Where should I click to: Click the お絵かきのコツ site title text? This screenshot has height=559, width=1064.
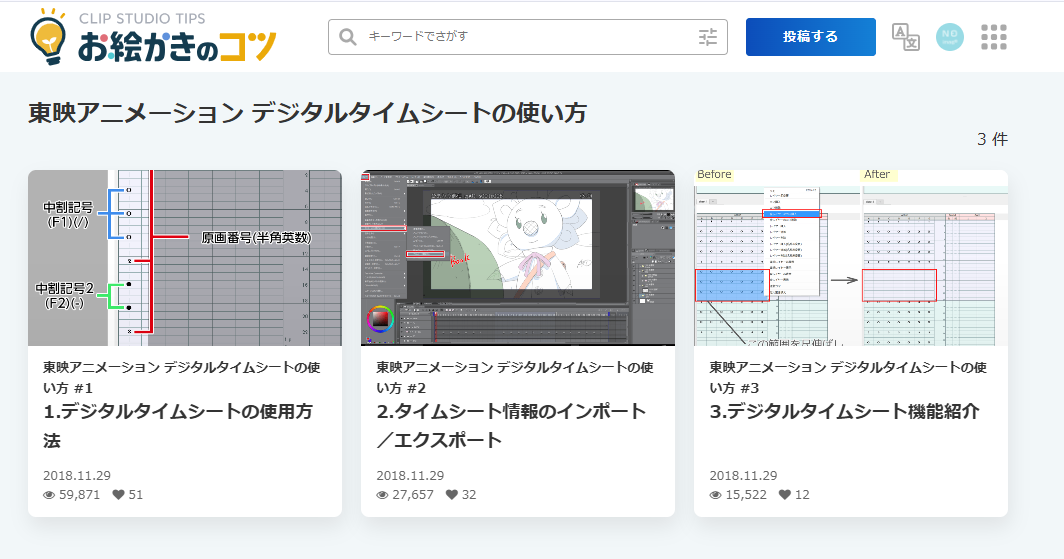[x=176, y=46]
